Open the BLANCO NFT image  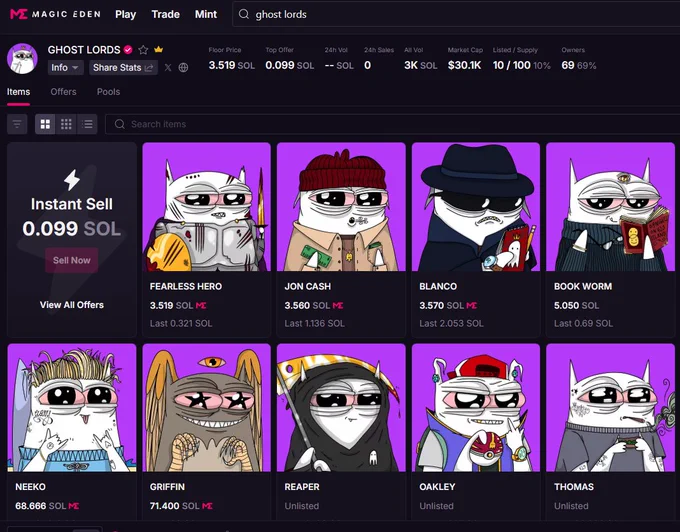coord(476,207)
